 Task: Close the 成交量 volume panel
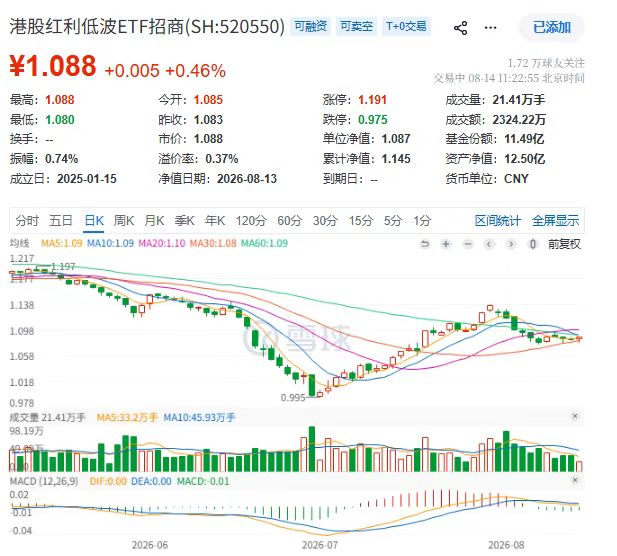(575, 416)
